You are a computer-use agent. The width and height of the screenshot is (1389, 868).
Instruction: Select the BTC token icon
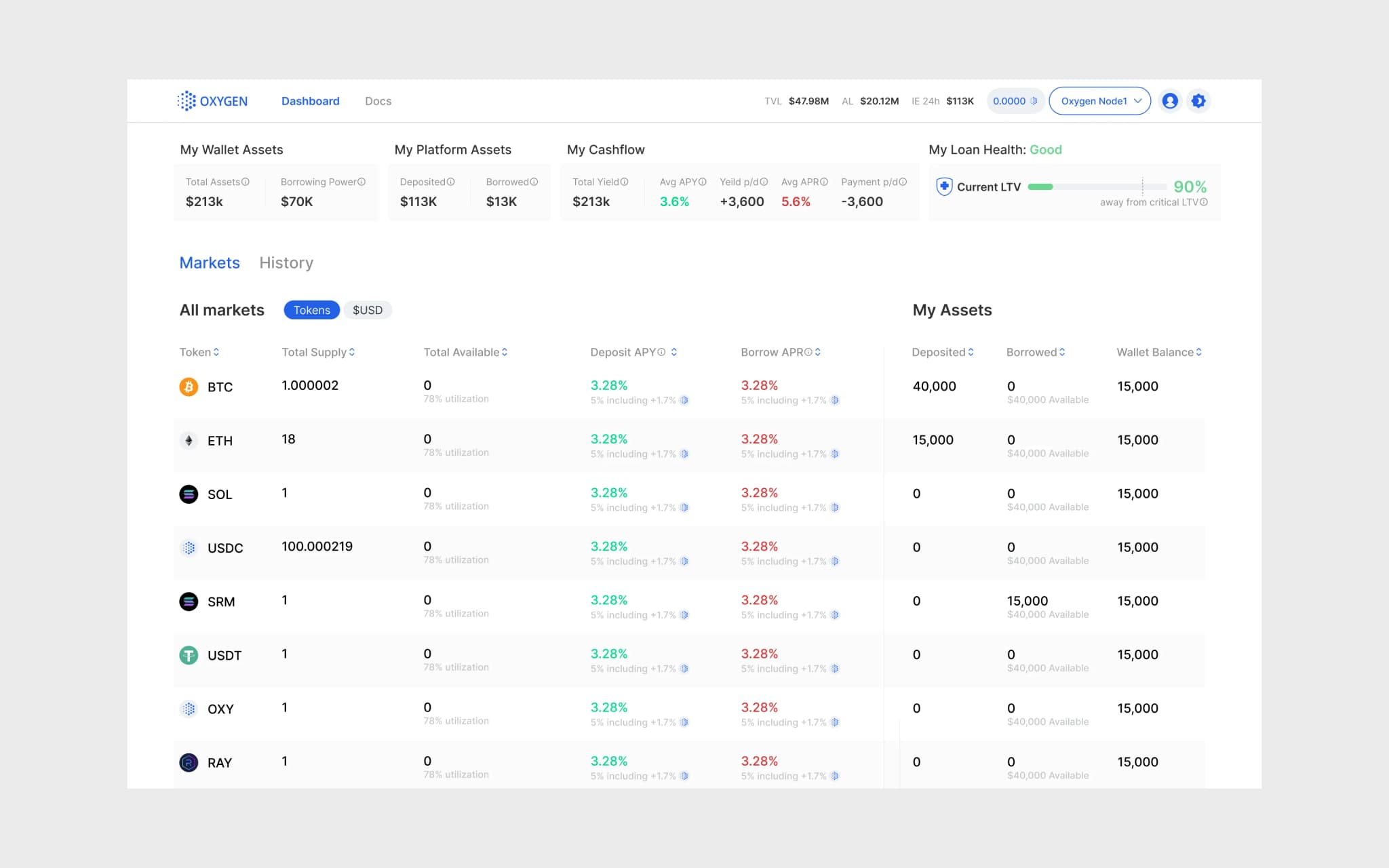pos(187,387)
